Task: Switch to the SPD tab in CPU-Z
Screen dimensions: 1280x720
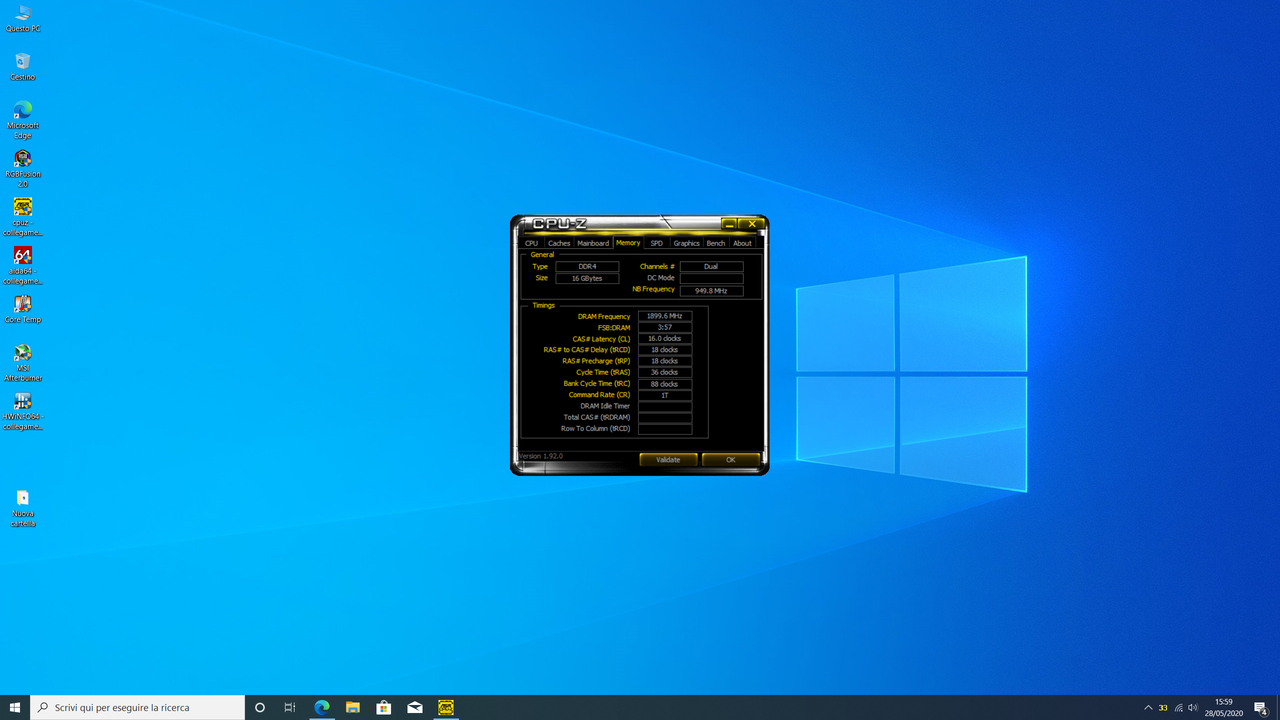Action: [656, 243]
